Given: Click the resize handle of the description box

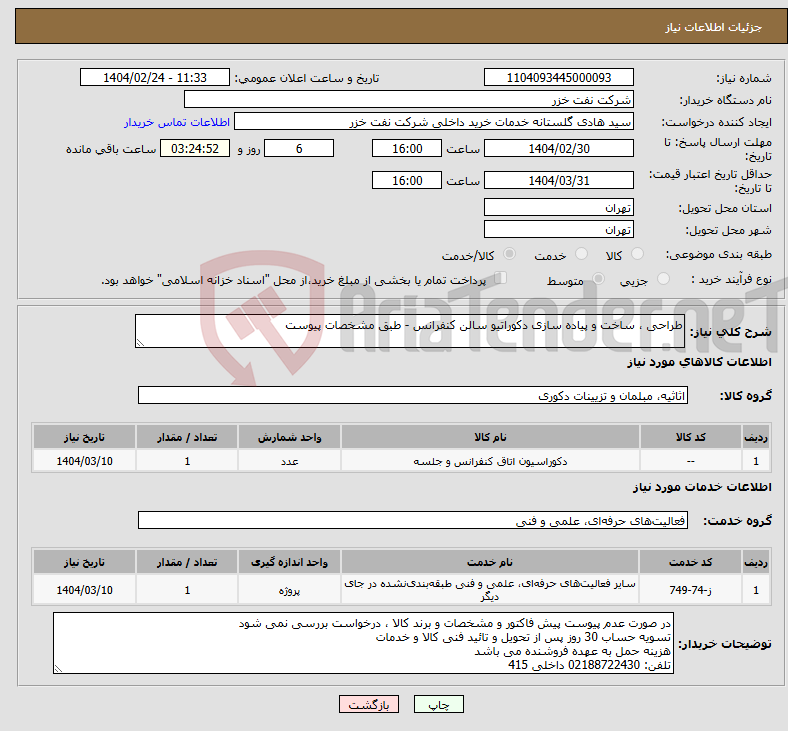Looking at the screenshot, I should (140, 343).
